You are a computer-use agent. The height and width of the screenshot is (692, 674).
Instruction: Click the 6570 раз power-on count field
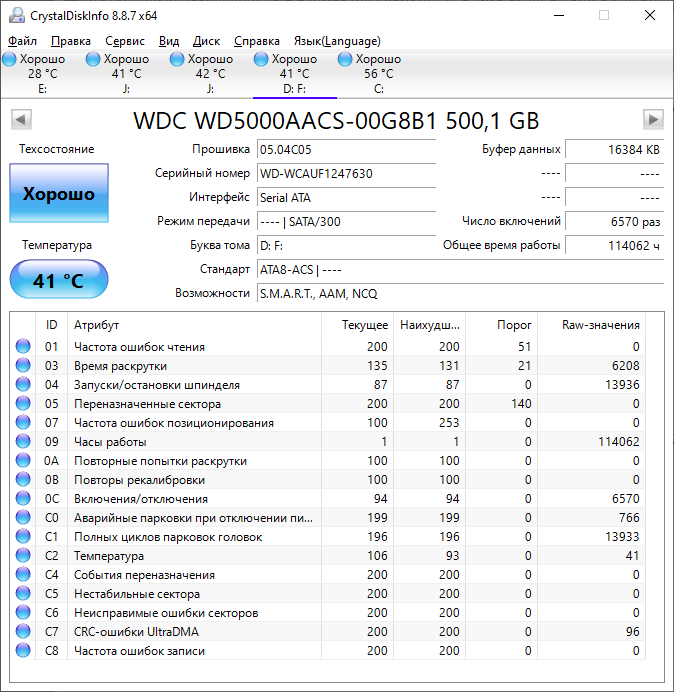click(x=614, y=222)
